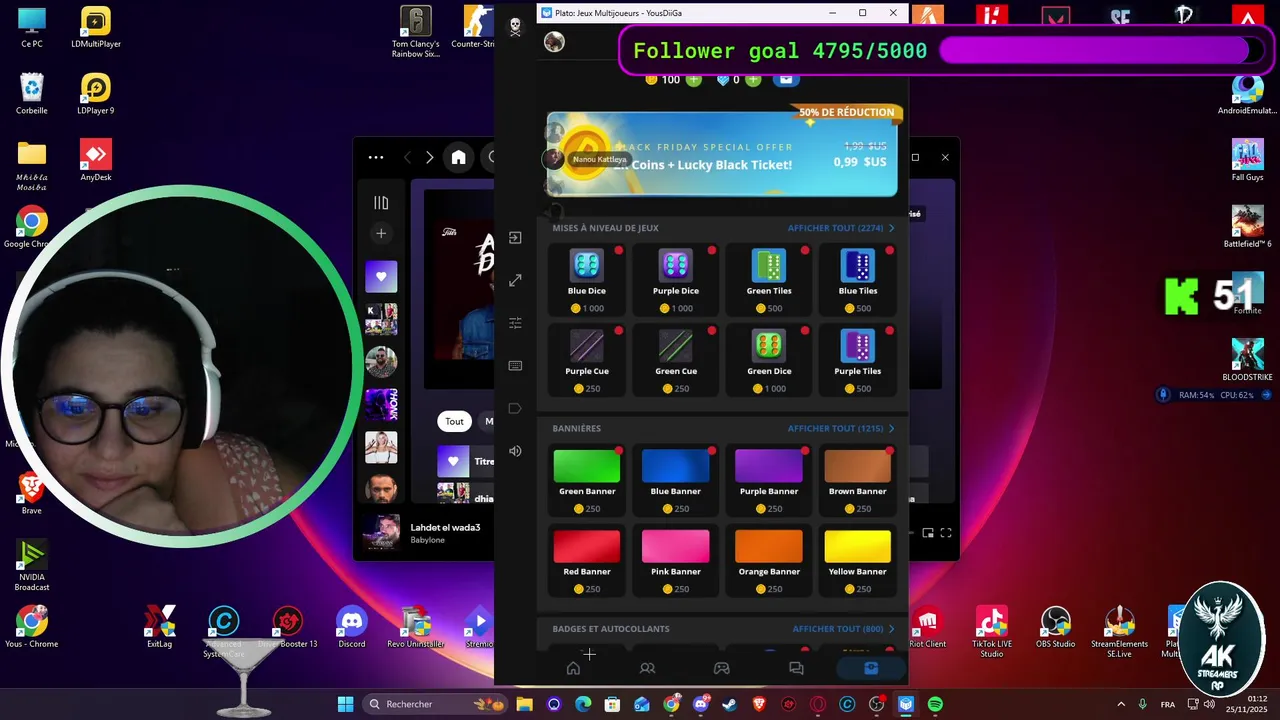Open the Black Friday special offer banner

[x=722, y=154]
